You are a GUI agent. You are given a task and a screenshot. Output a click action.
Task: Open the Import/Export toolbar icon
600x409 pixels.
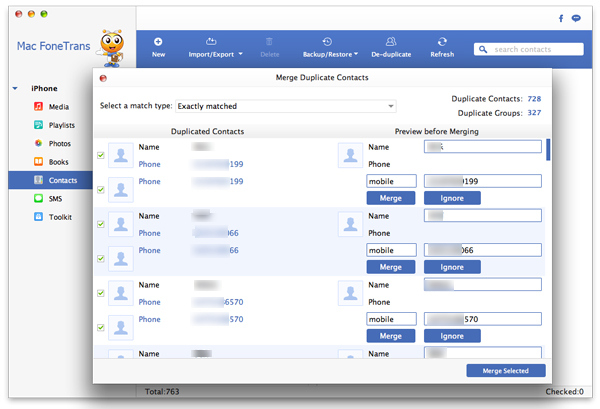click(x=211, y=41)
